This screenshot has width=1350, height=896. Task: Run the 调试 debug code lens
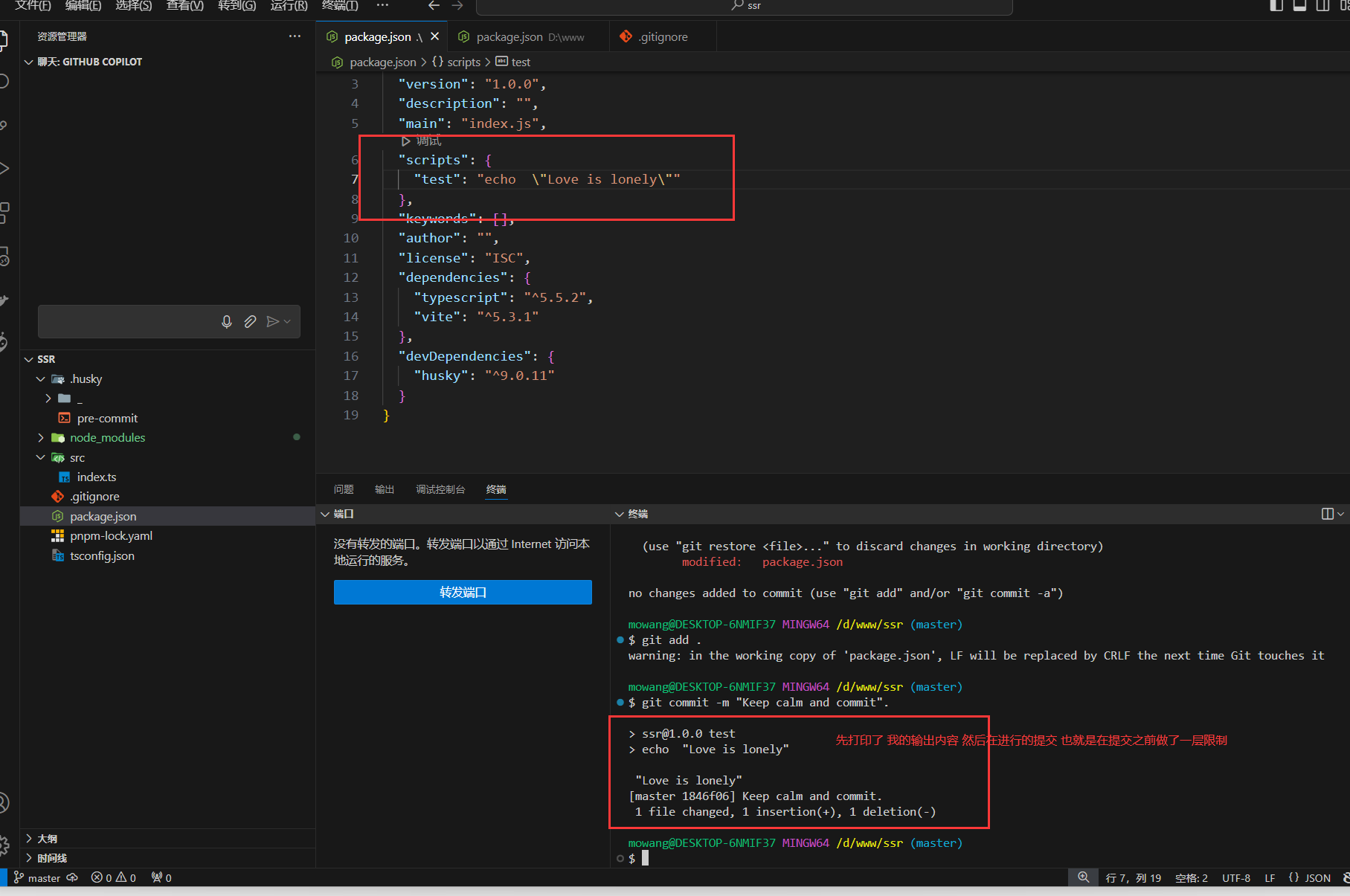(x=421, y=141)
